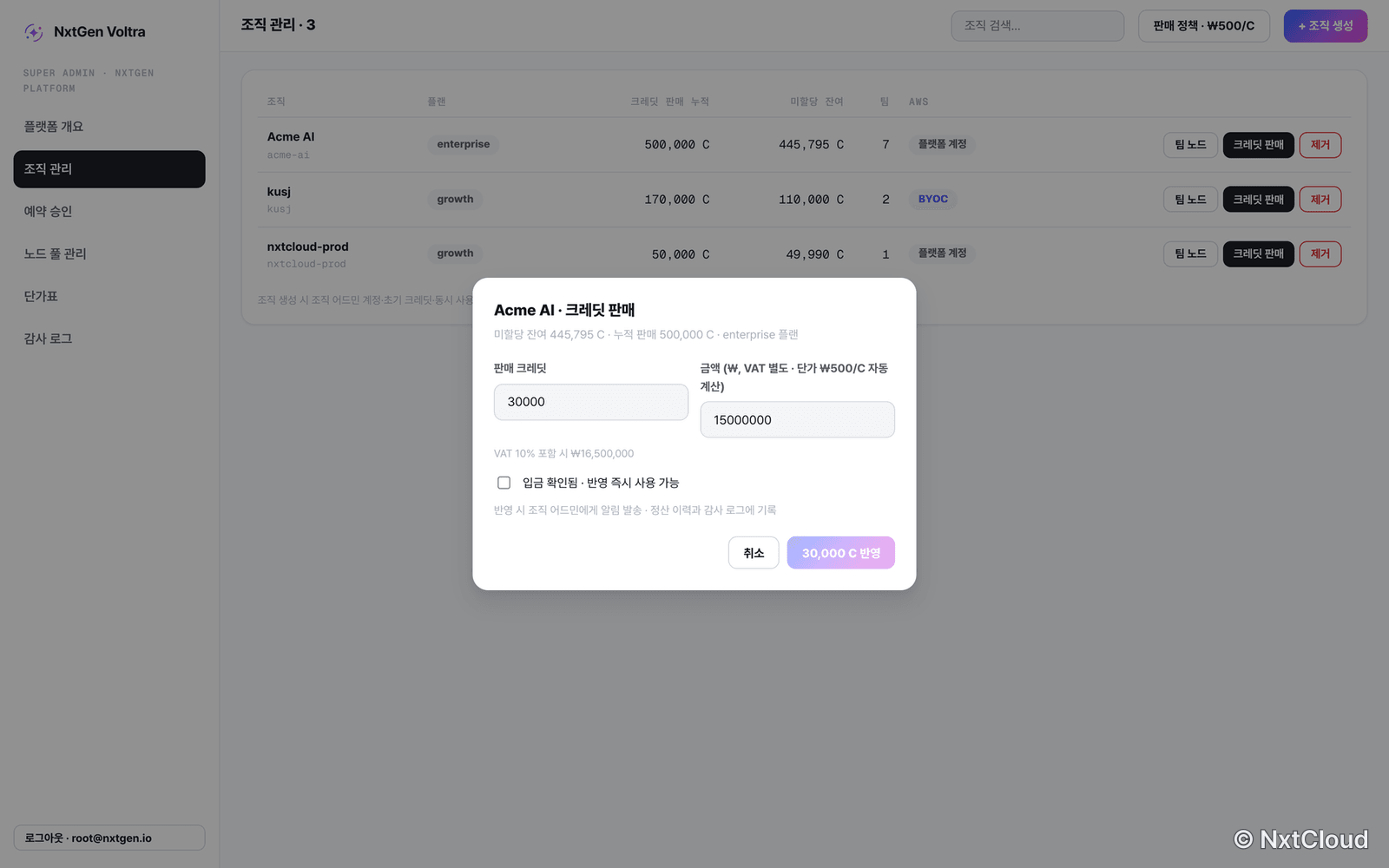This screenshot has width=1389, height=868.
Task: Click 로그아웃 · root@nxtgen.io button
Action: coord(109,838)
